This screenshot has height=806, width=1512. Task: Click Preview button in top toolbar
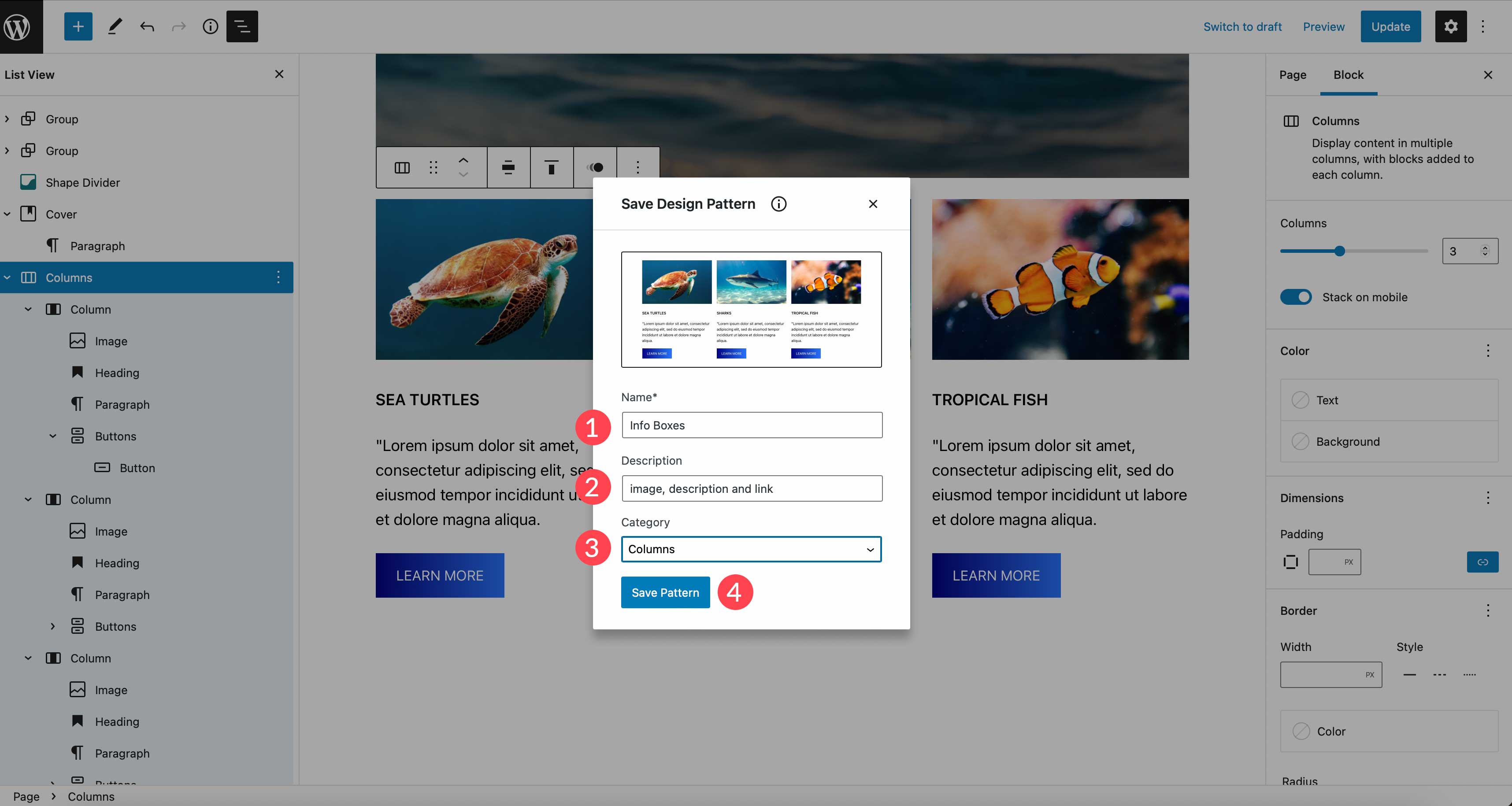(1323, 26)
